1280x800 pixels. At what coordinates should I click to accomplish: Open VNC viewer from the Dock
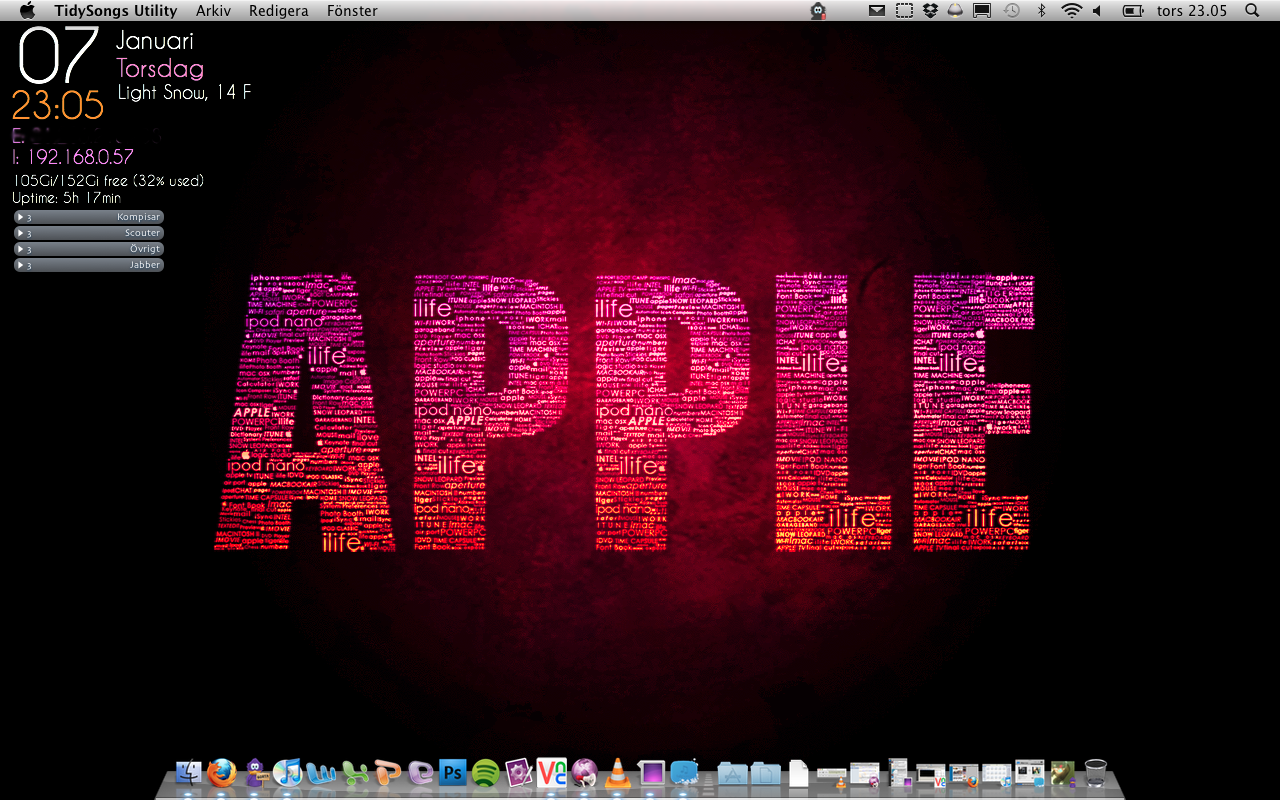pos(552,772)
